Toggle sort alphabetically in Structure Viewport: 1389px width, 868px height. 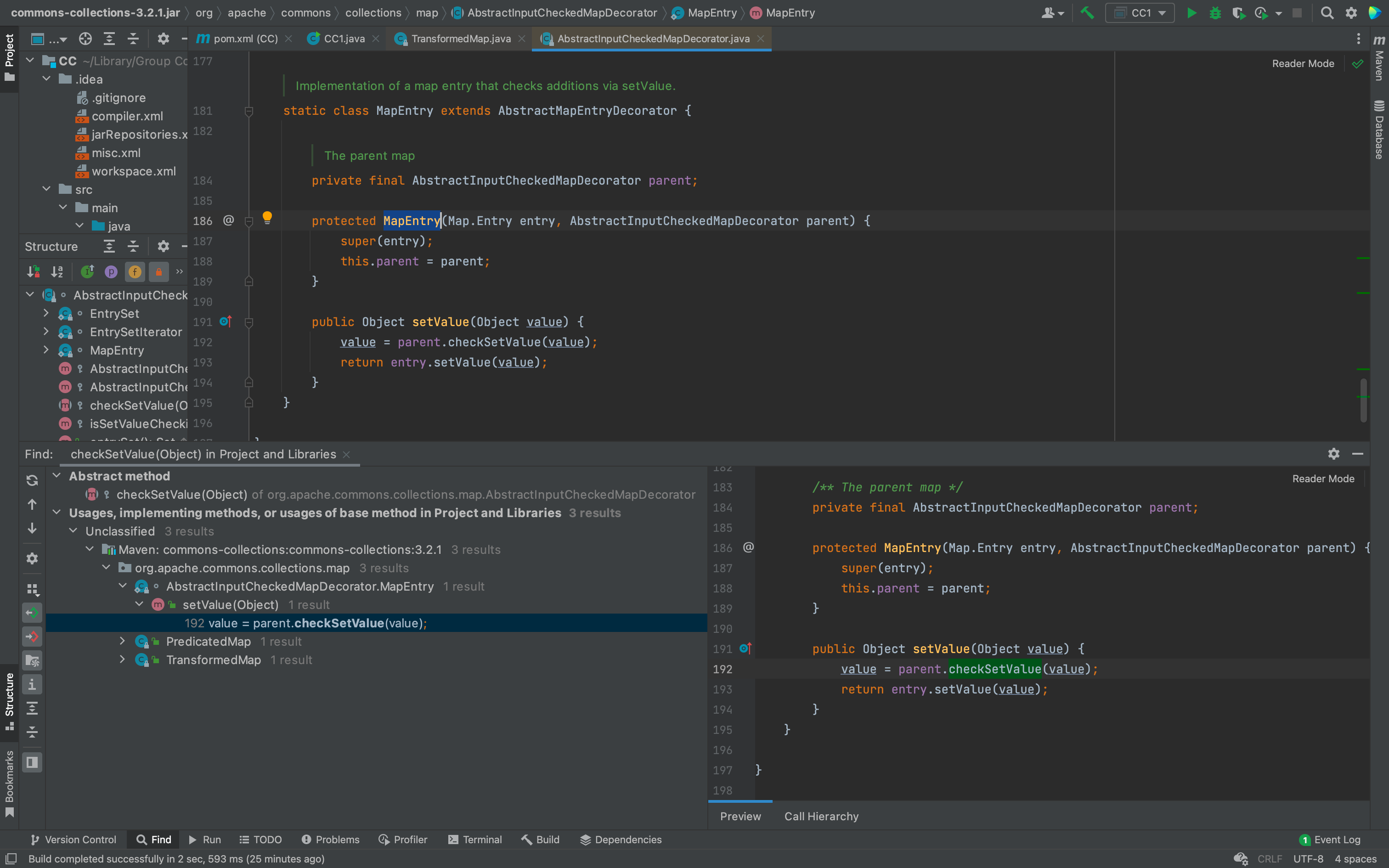click(x=57, y=271)
